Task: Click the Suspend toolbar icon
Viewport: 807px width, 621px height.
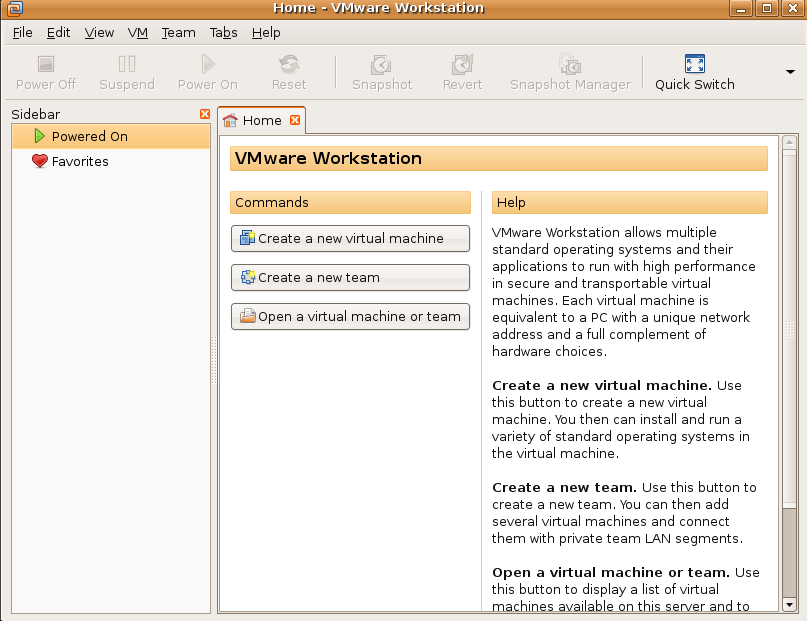Action: pyautogui.click(x=127, y=64)
